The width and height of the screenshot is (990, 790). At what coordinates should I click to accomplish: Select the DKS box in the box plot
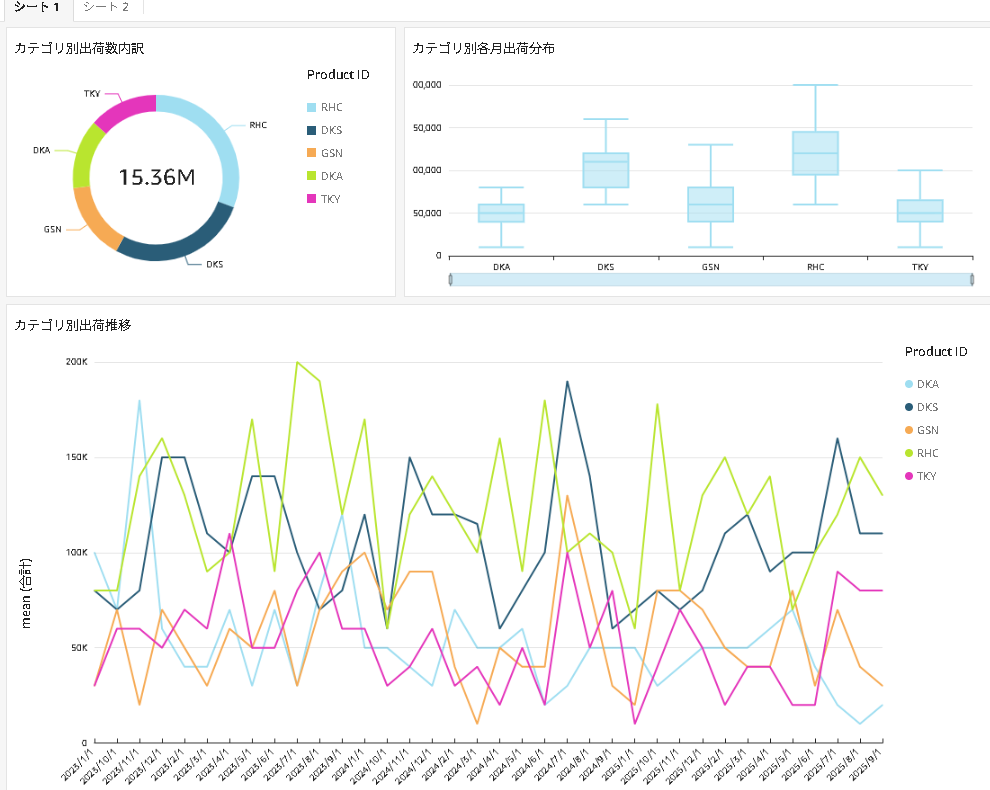pos(606,170)
